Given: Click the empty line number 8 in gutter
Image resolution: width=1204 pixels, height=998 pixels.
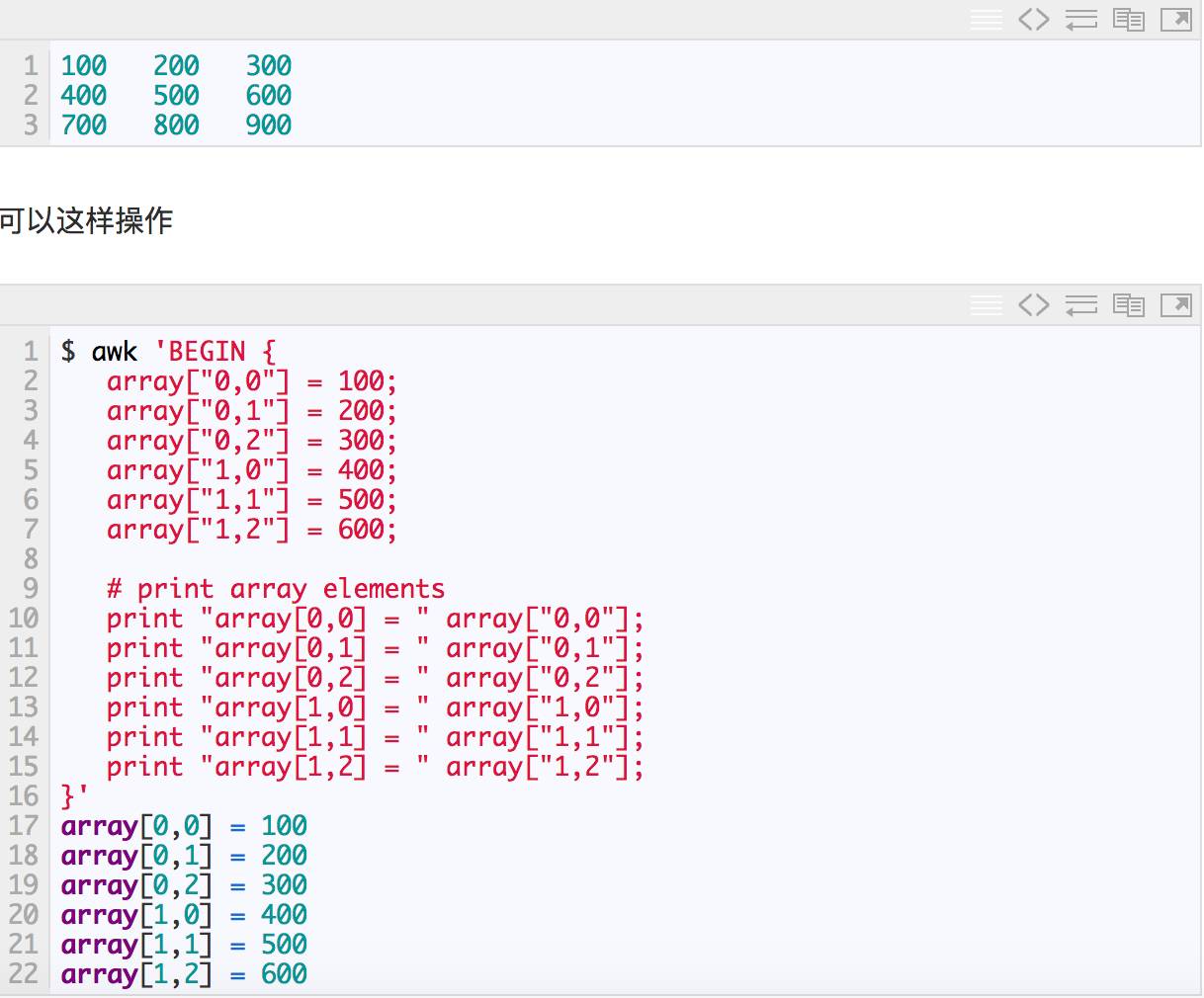Looking at the screenshot, I should click(31, 559).
